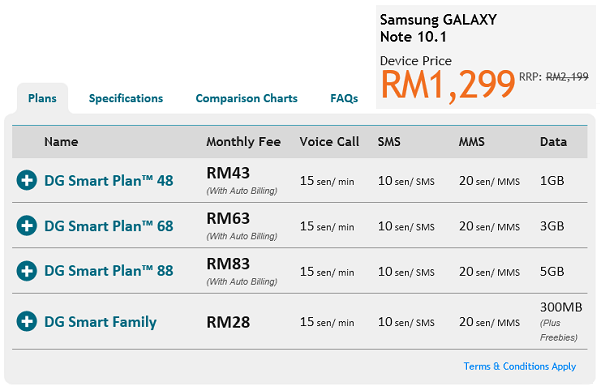Expand DG Smart Family plus icon
This screenshot has width=600, height=389.
click(27, 321)
